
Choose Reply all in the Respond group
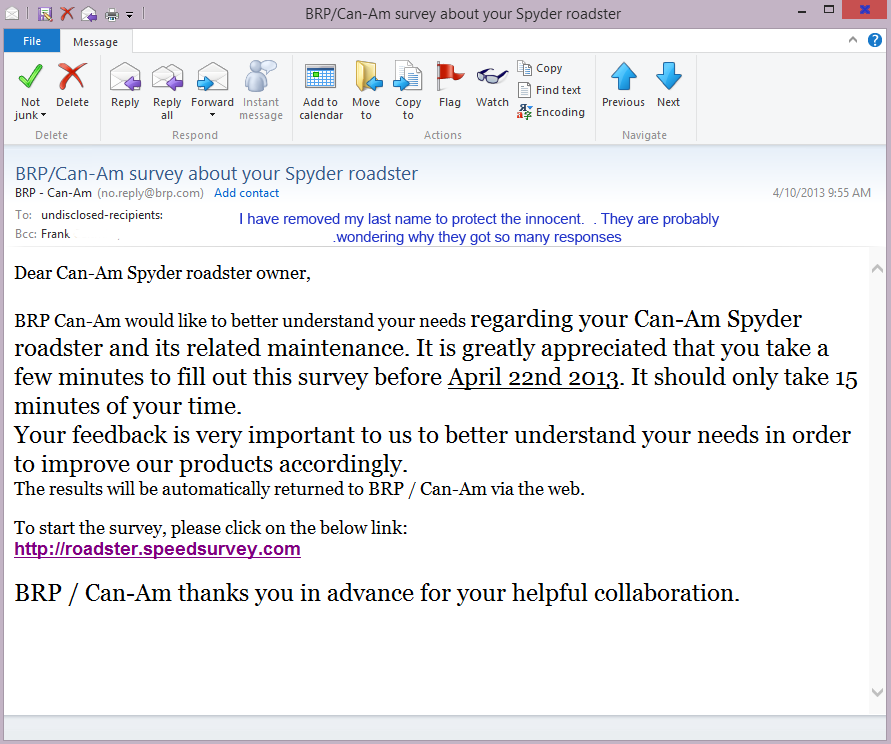pos(167,91)
